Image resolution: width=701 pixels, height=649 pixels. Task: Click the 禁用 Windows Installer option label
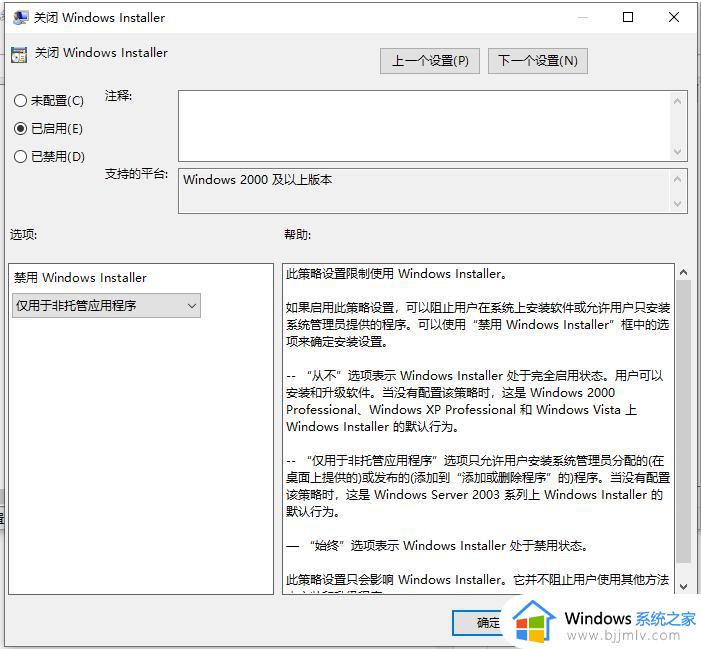click(x=80, y=278)
